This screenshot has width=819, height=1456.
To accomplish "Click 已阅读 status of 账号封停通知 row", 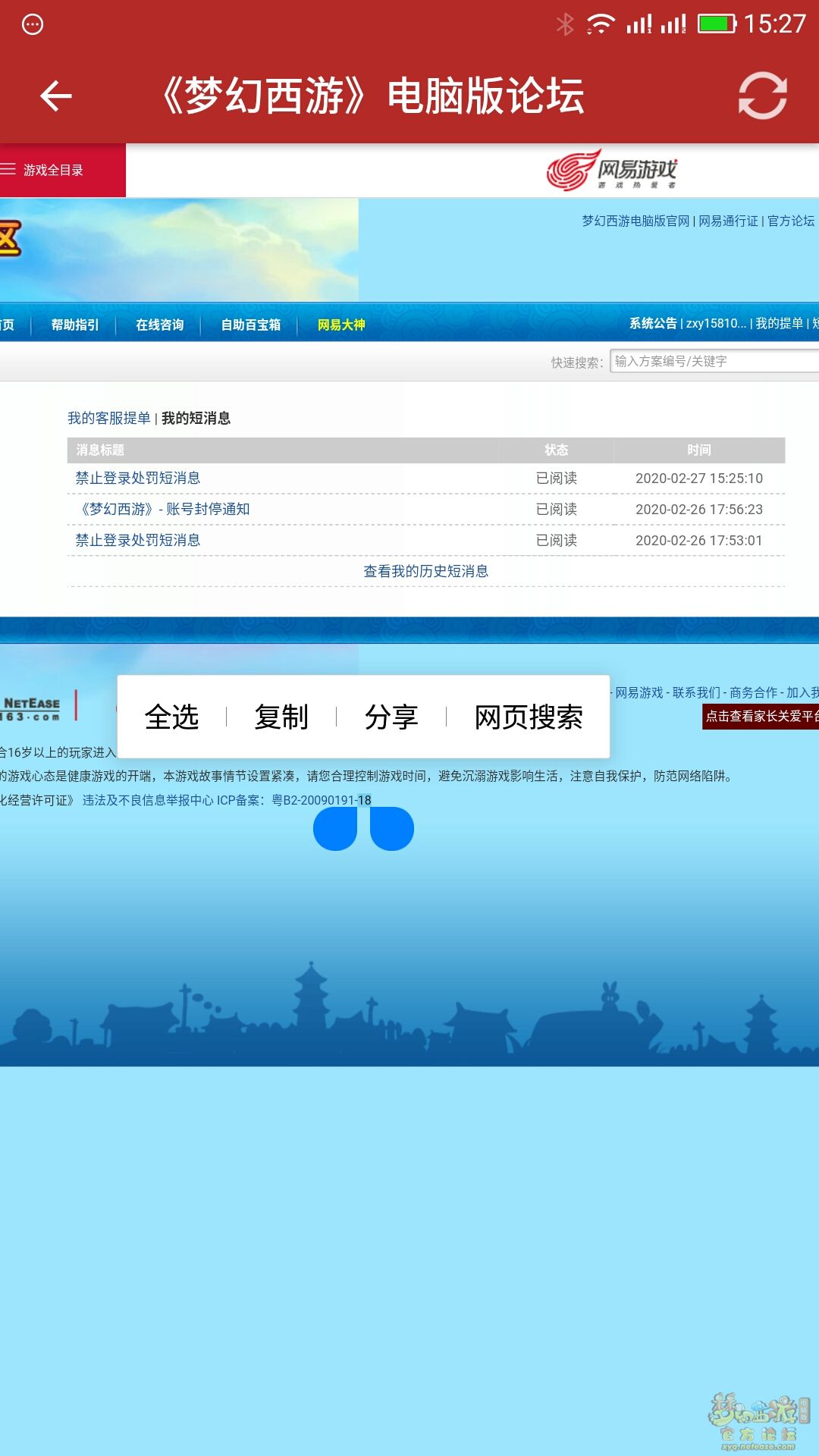I will click(x=557, y=510).
